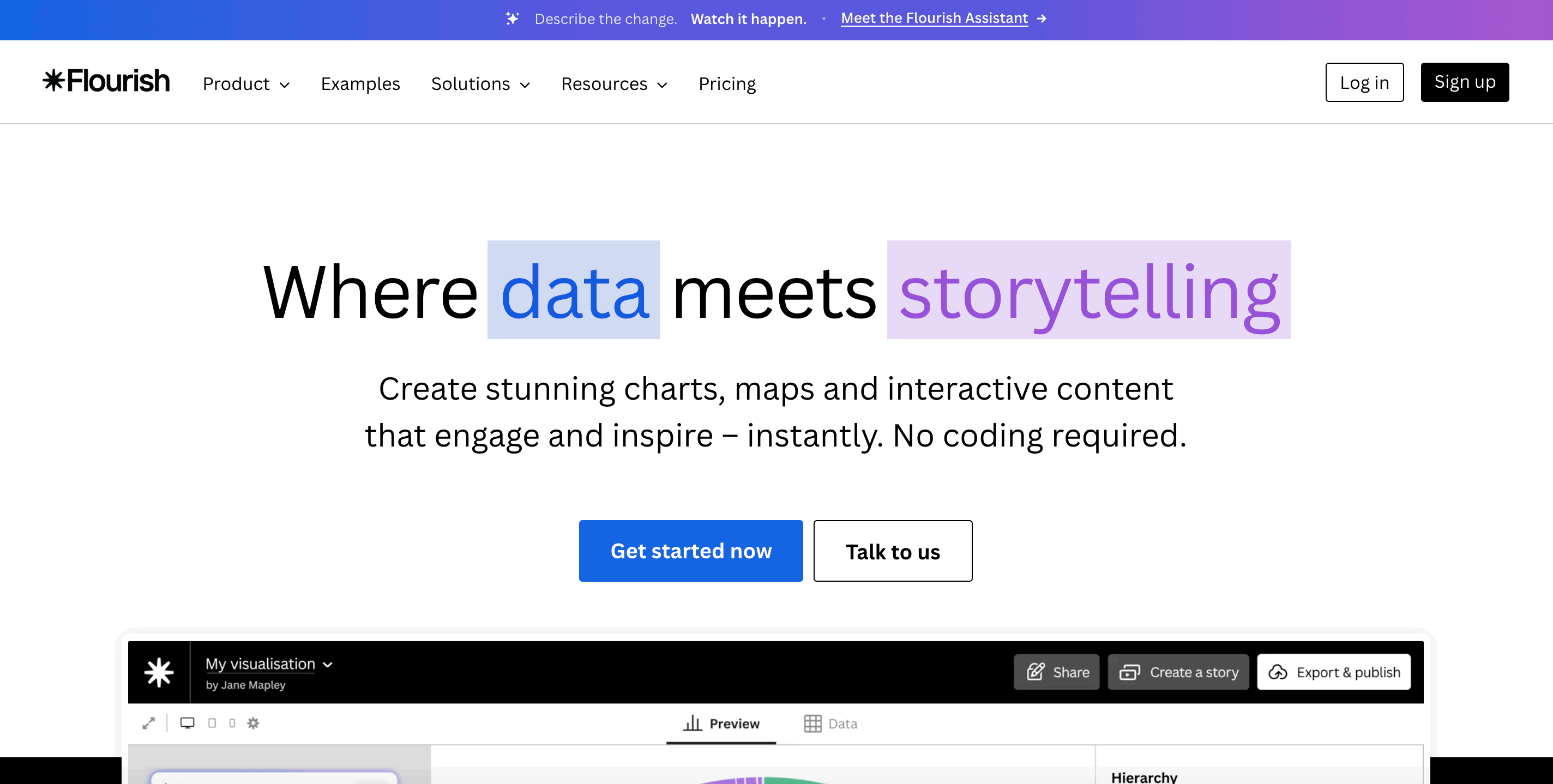Click the Create a story button

coord(1178,672)
